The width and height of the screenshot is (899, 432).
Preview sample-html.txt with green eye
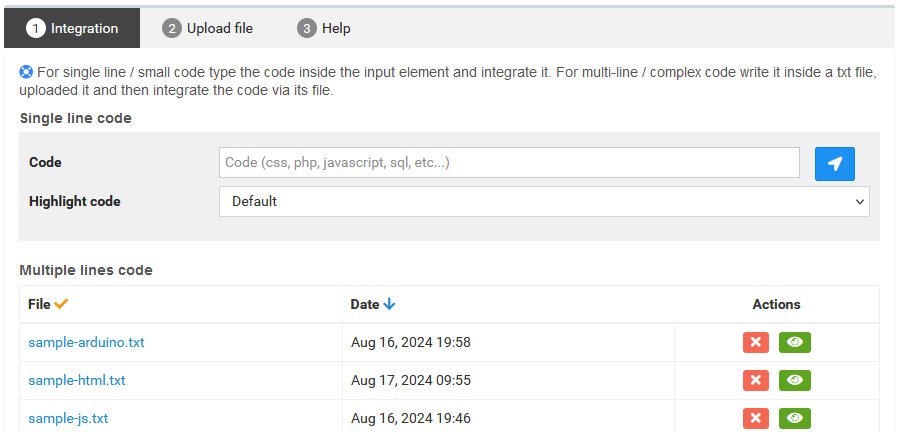pyautogui.click(x=794, y=380)
